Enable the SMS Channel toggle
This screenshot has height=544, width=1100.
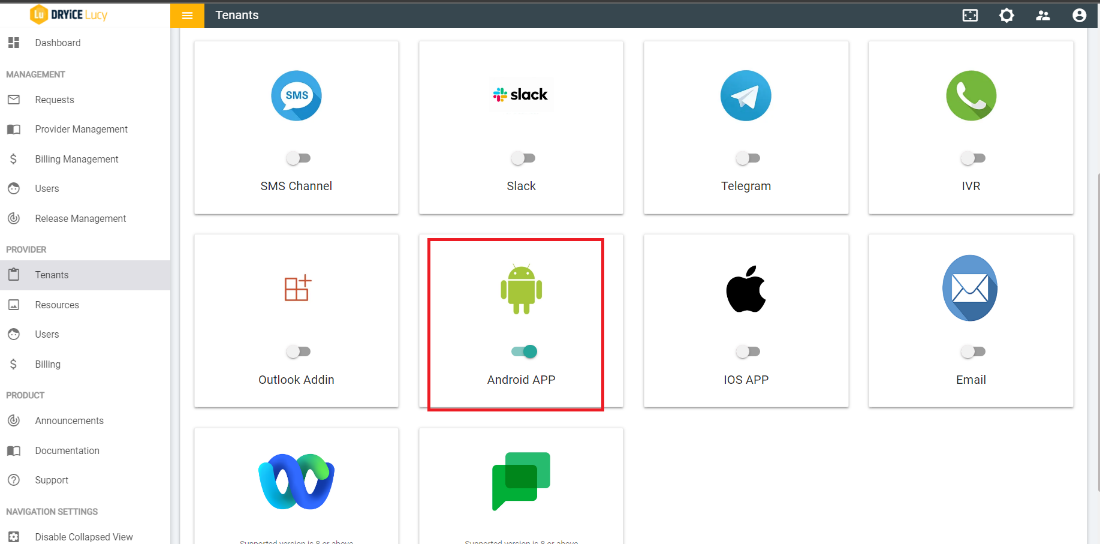[x=298, y=159]
